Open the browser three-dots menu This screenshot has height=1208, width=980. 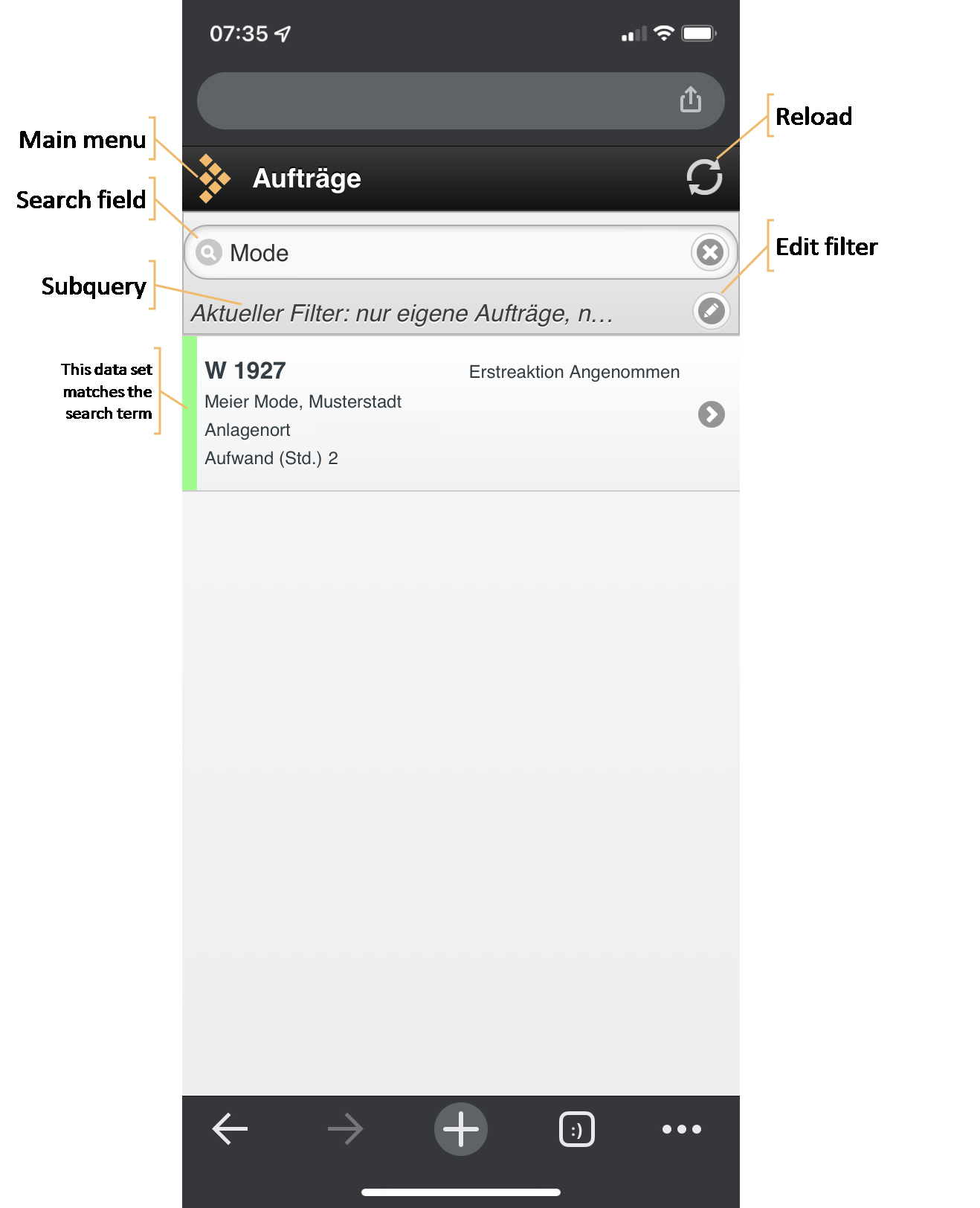[x=682, y=1129]
